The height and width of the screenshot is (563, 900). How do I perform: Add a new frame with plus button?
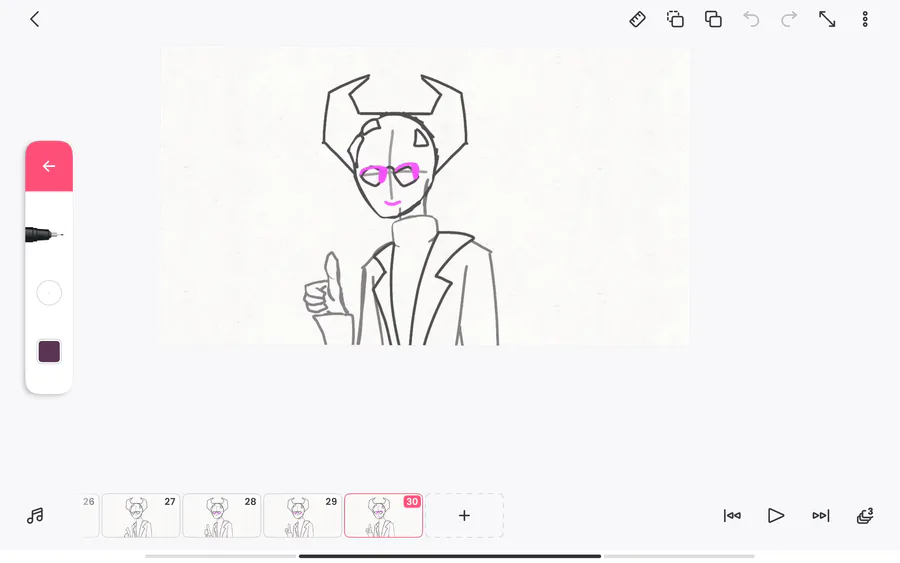(x=464, y=515)
